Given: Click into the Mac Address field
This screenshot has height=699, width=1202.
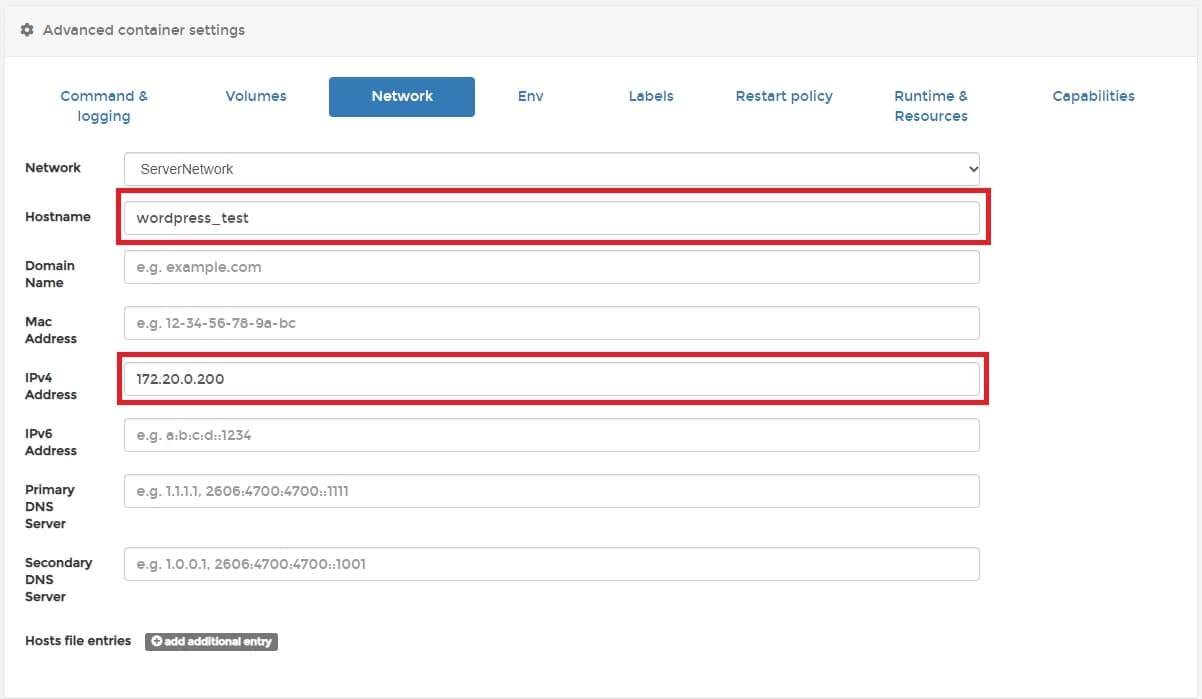Looking at the screenshot, I should (x=551, y=323).
